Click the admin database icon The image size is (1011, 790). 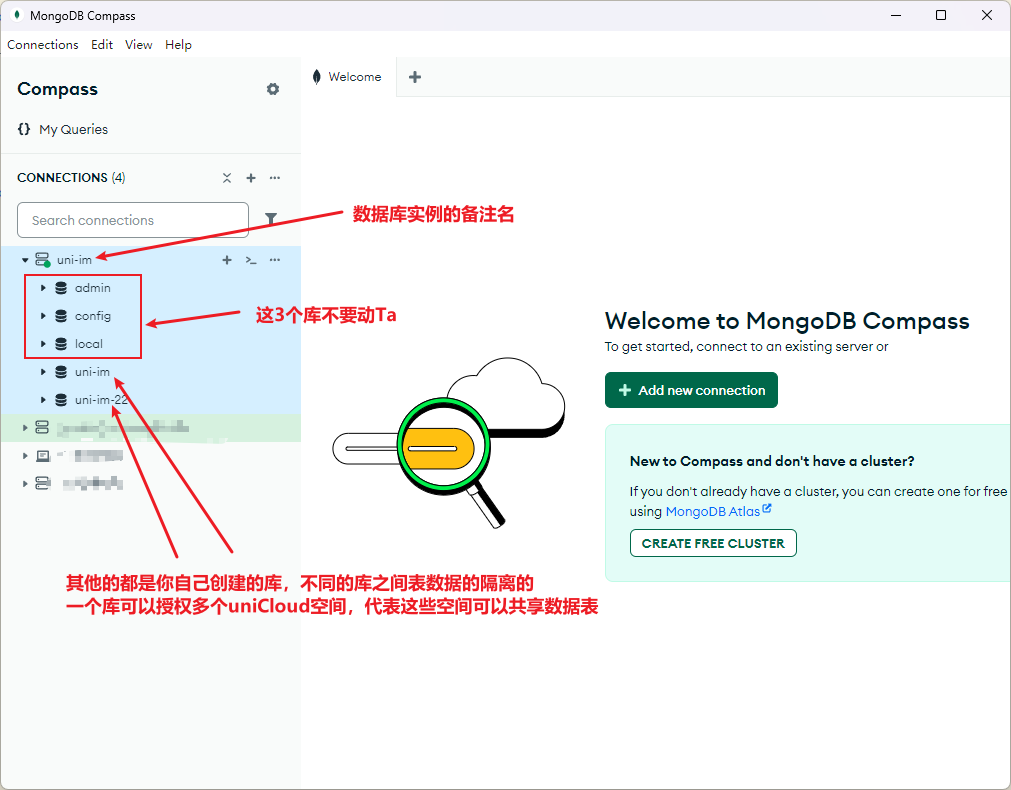[61, 288]
